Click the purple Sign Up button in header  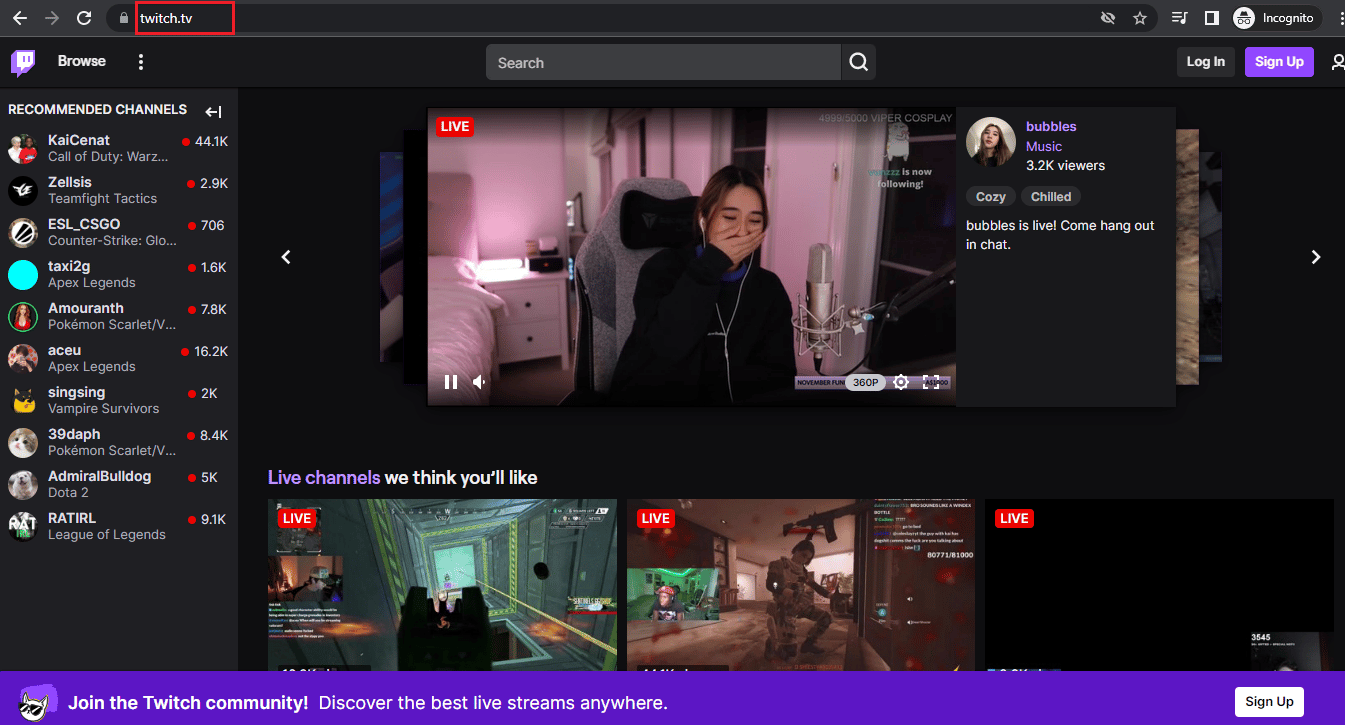pos(1279,61)
